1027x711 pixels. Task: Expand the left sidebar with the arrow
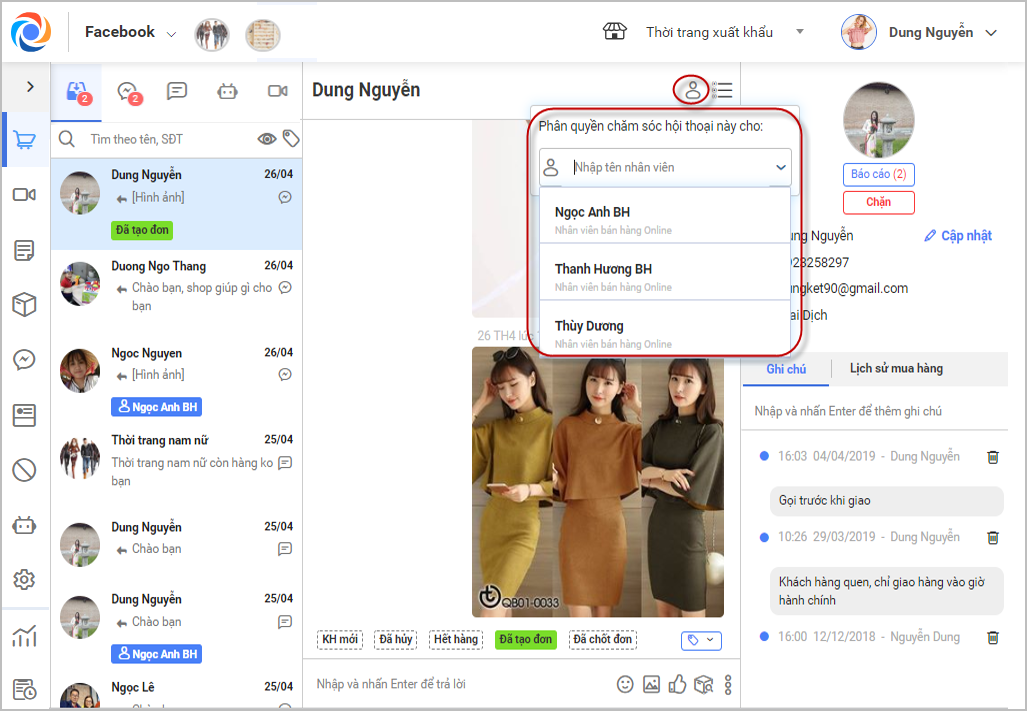click(x=29, y=86)
